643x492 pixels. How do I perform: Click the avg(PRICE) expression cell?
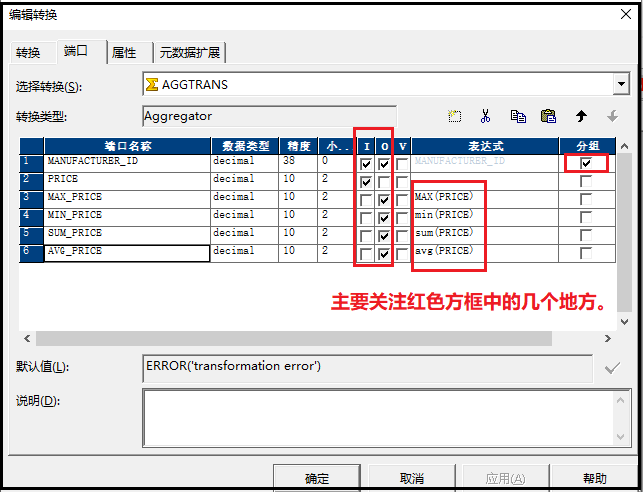click(x=485, y=253)
